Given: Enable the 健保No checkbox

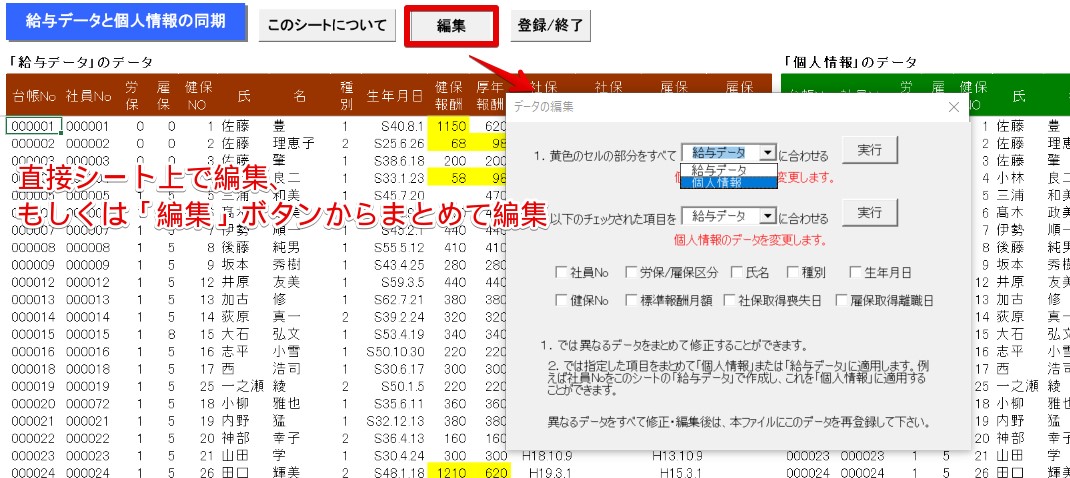Looking at the screenshot, I should pos(561,300).
